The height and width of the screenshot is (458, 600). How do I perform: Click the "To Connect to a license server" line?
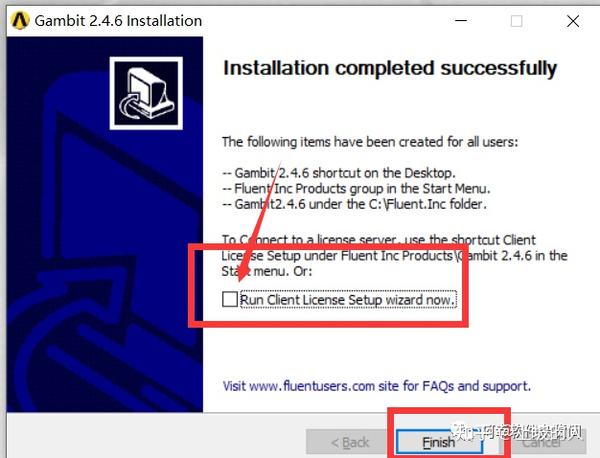tap(379, 240)
